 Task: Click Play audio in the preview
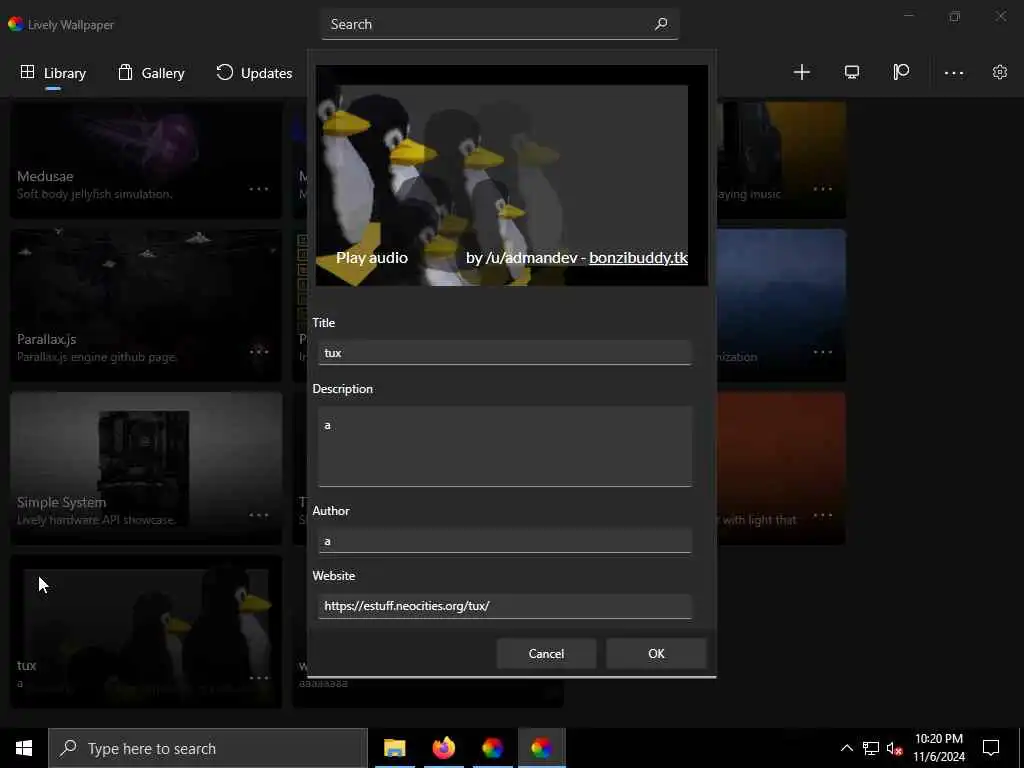tap(372, 258)
